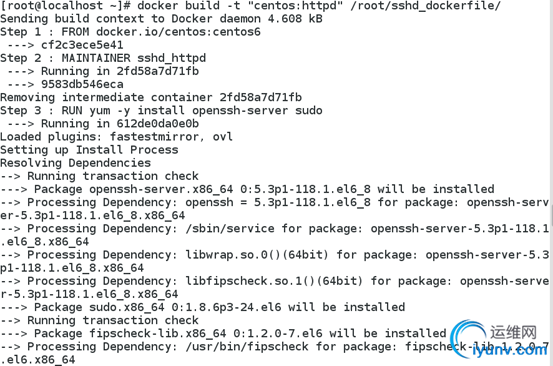Click the image ID cf2c3ece5e41
553x366 pixels.
click(x=82, y=45)
